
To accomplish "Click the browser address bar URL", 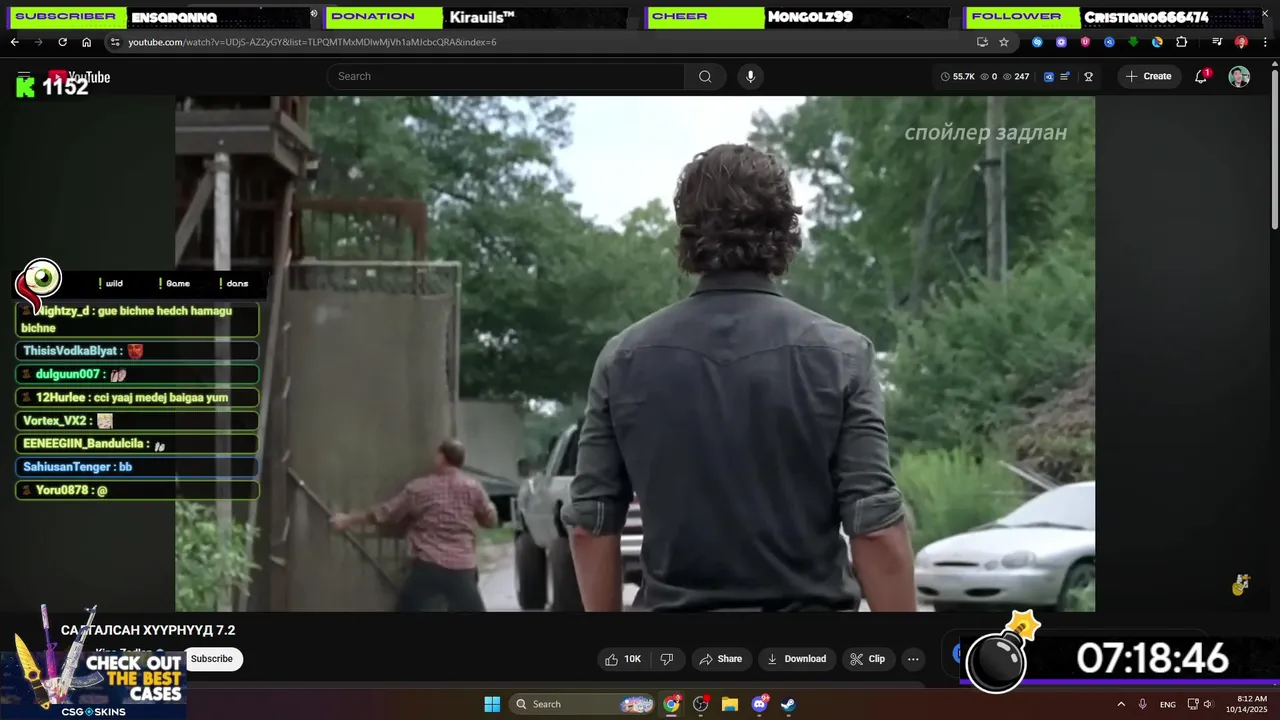I will click(x=312, y=42).
